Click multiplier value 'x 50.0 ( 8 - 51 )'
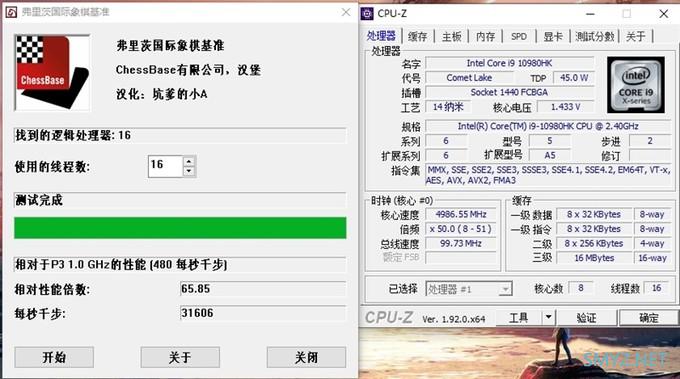This screenshot has height=379, width=680. click(x=461, y=229)
